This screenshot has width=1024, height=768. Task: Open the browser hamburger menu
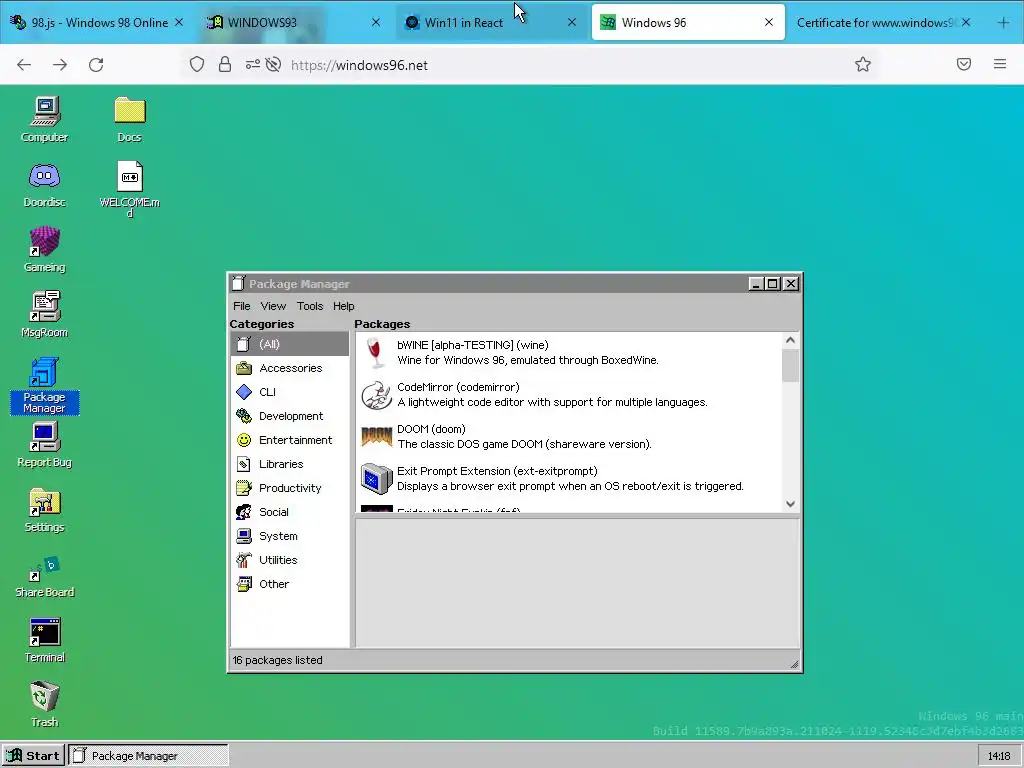[1000, 64]
